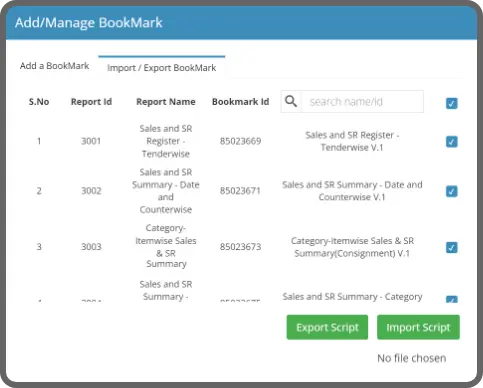
Task: Click the Report Id column header
Action: click(91, 102)
